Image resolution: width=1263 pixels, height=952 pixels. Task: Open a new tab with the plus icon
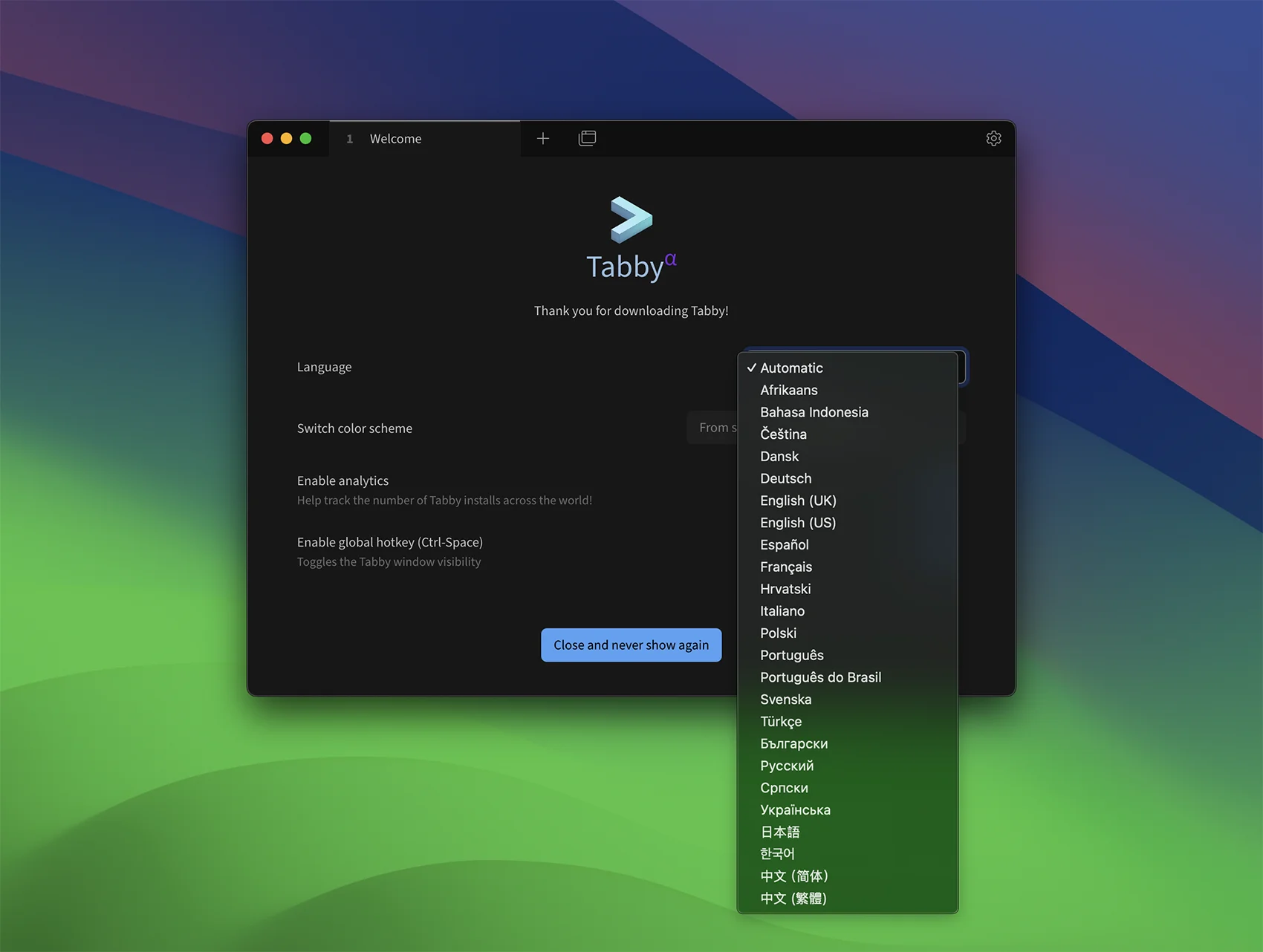coord(543,138)
